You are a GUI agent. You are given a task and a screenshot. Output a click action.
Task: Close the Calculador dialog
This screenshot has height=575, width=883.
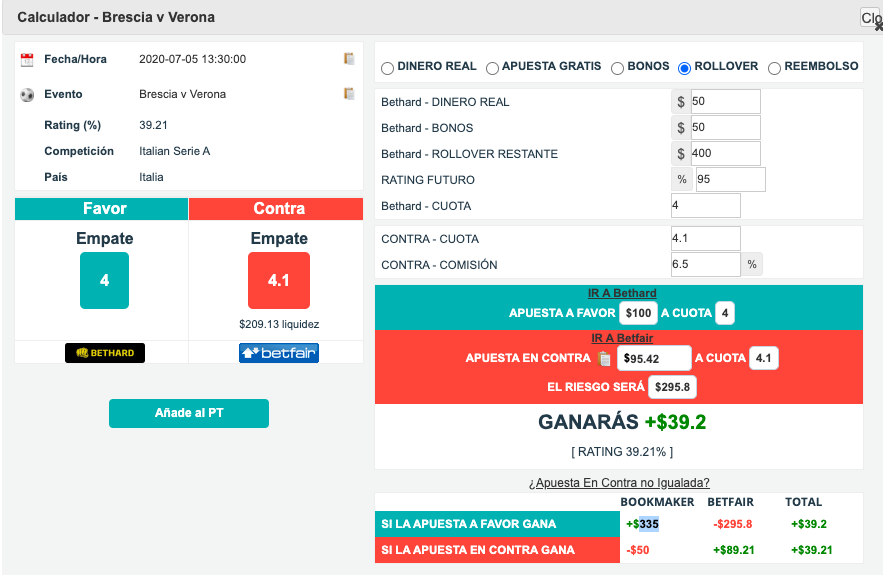click(871, 18)
